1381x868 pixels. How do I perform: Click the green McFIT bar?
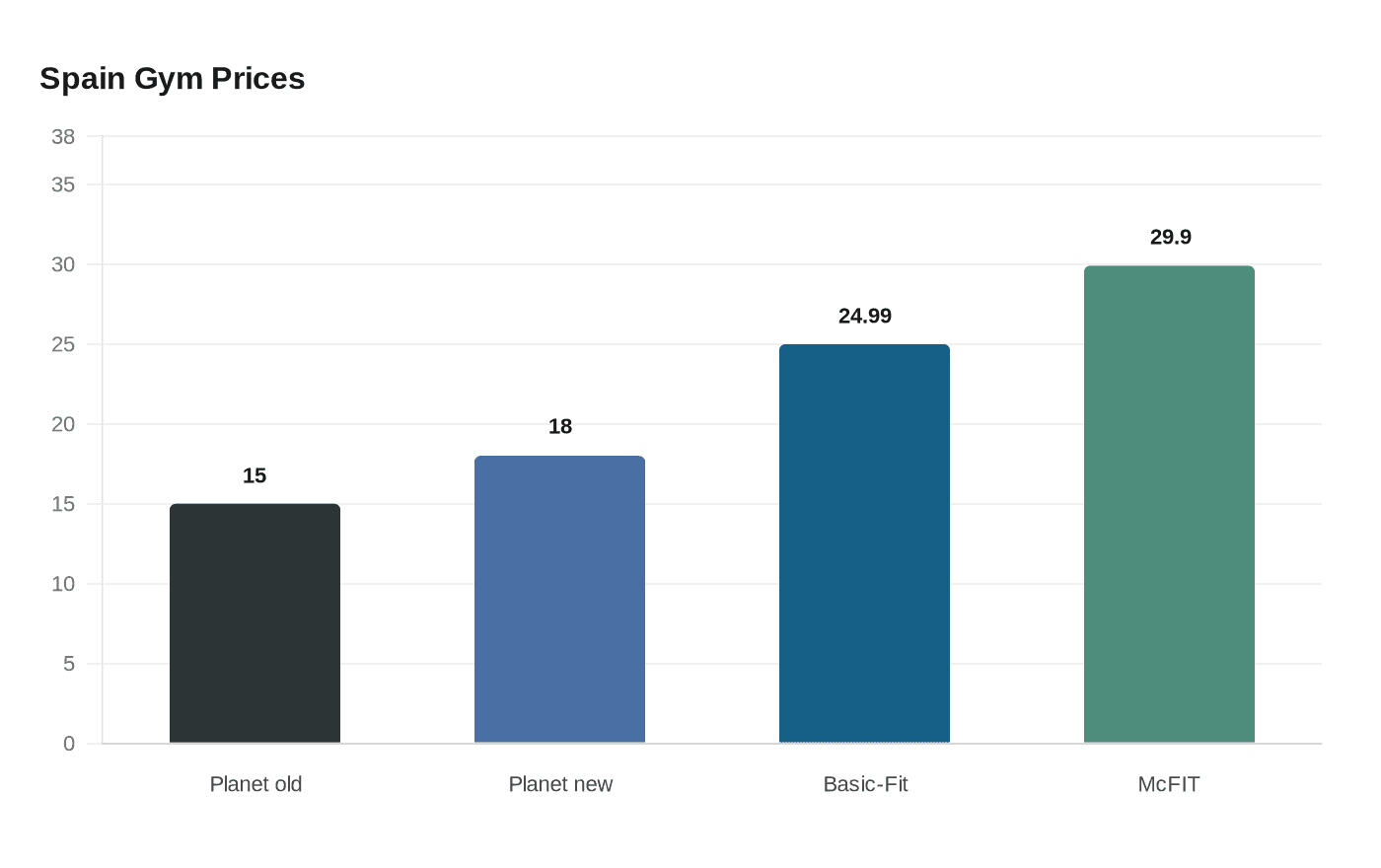[x=1169, y=504]
